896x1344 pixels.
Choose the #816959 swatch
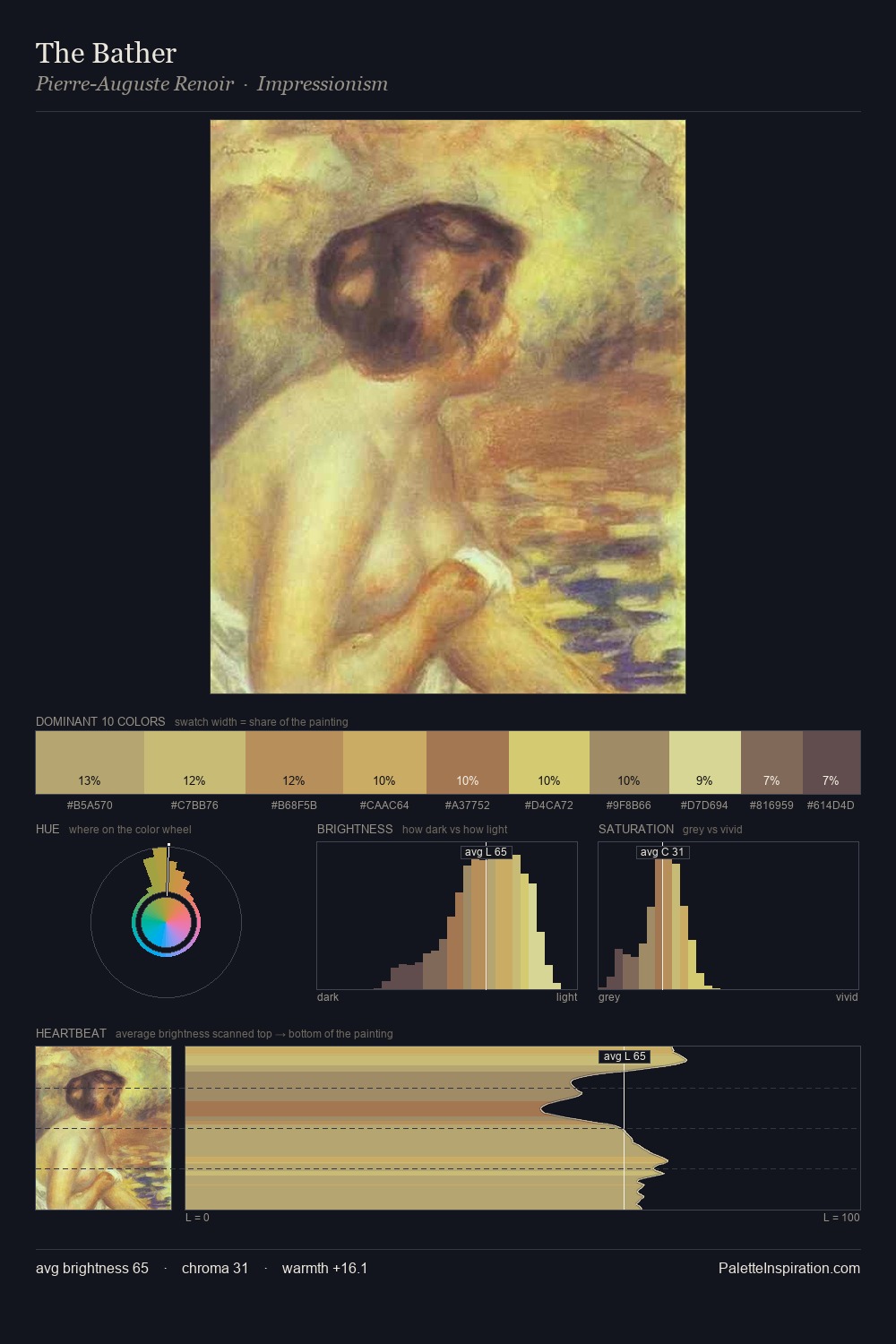click(771, 762)
